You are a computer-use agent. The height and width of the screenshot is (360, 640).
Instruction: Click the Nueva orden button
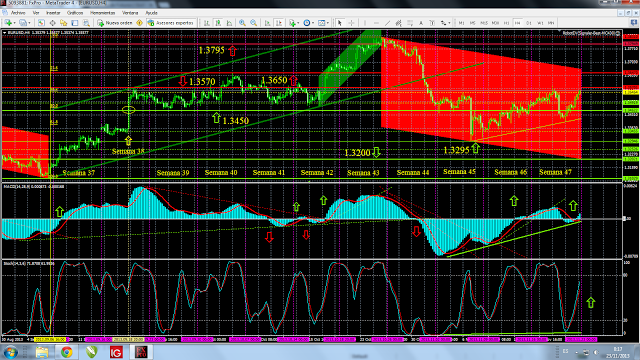click(x=115, y=23)
